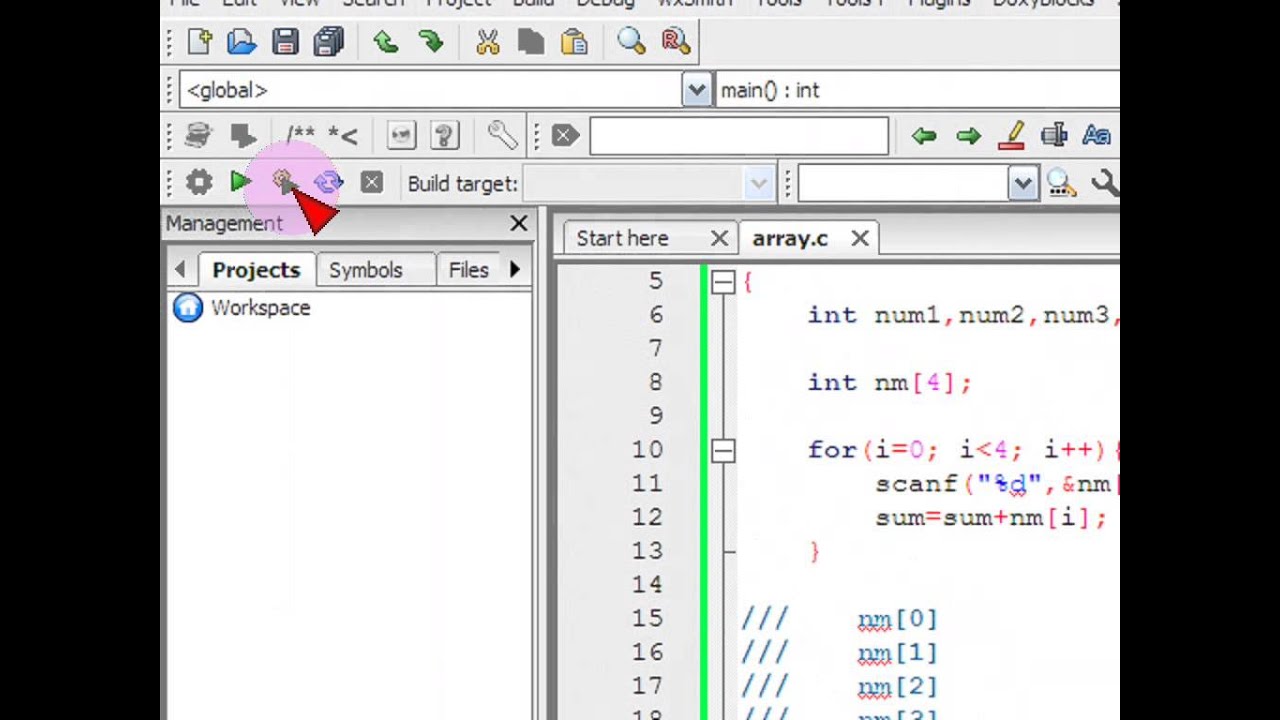Viewport: 1280px width, 720px height.
Task: Click code line 'sum=sum+nm[i];'
Action: 991,517
